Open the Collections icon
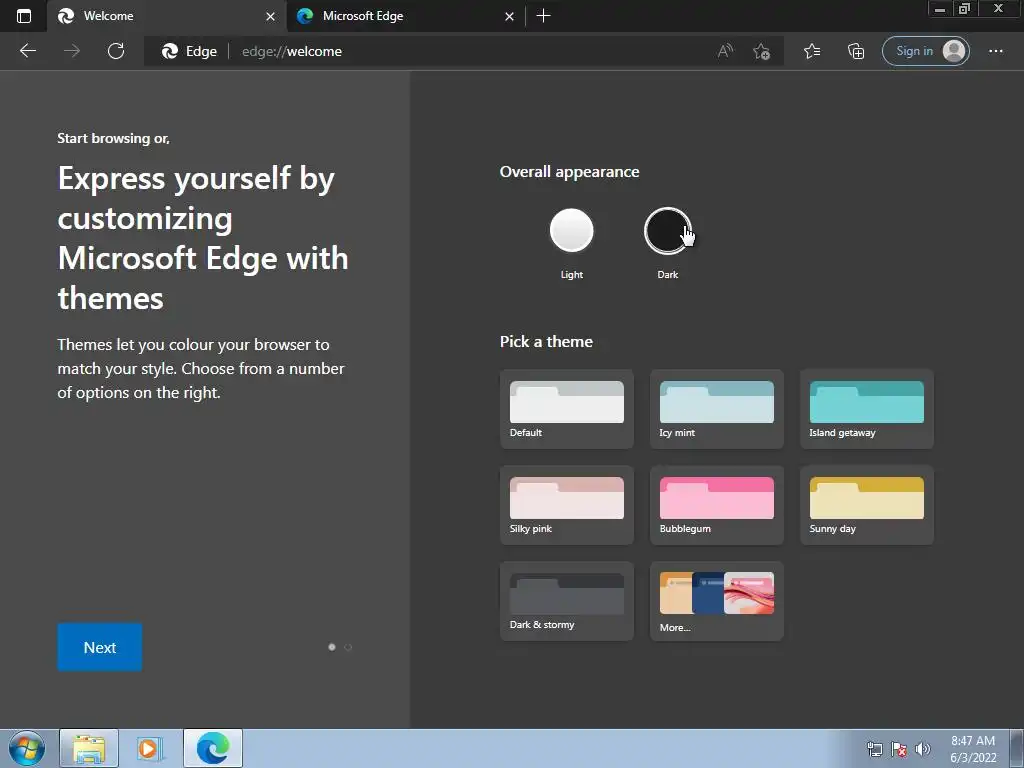This screenshot has height=768, width=1024. pos(856,51)
